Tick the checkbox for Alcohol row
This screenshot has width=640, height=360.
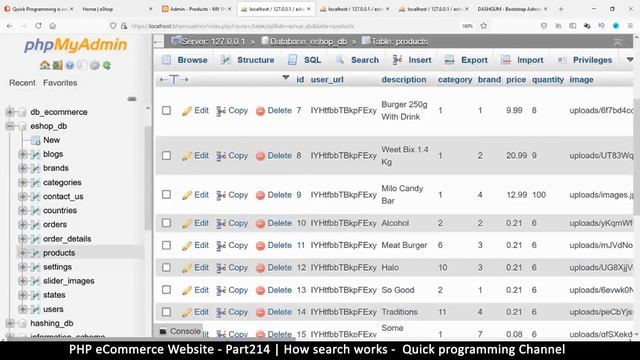[x=167, y=223]
